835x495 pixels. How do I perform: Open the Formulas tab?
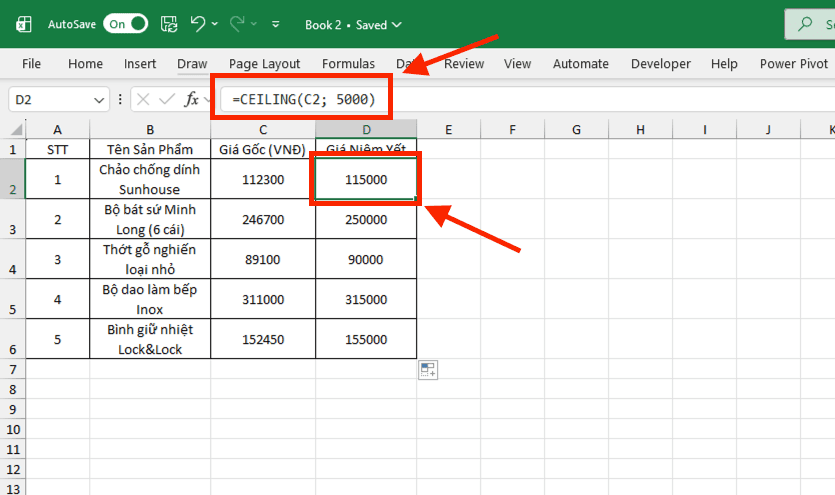348,64
